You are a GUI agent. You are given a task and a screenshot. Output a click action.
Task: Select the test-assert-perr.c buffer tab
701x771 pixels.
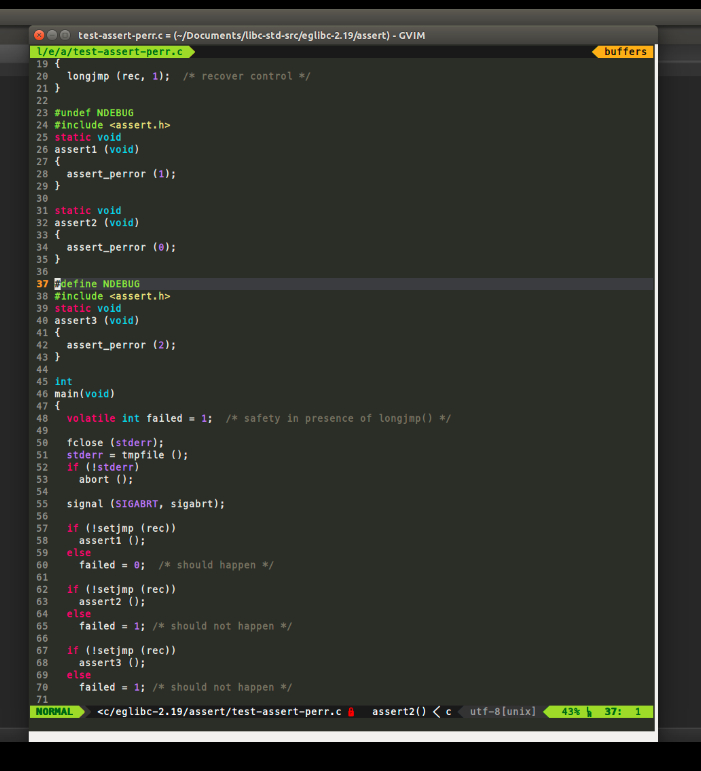[x=110, y=51]
